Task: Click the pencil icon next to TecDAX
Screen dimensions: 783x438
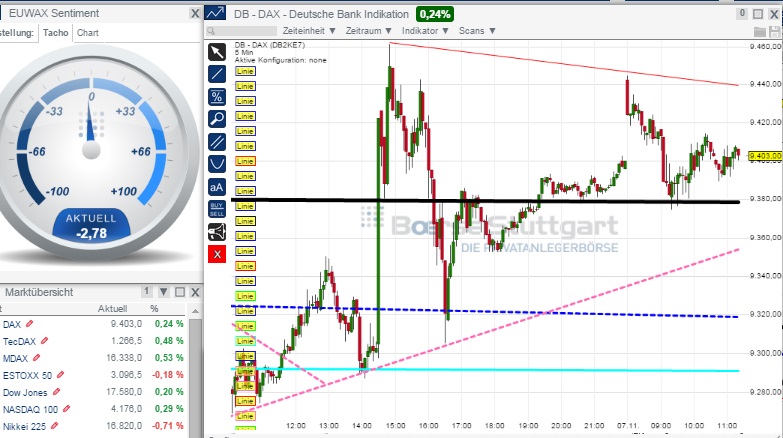Action: [x=44, y=341]
